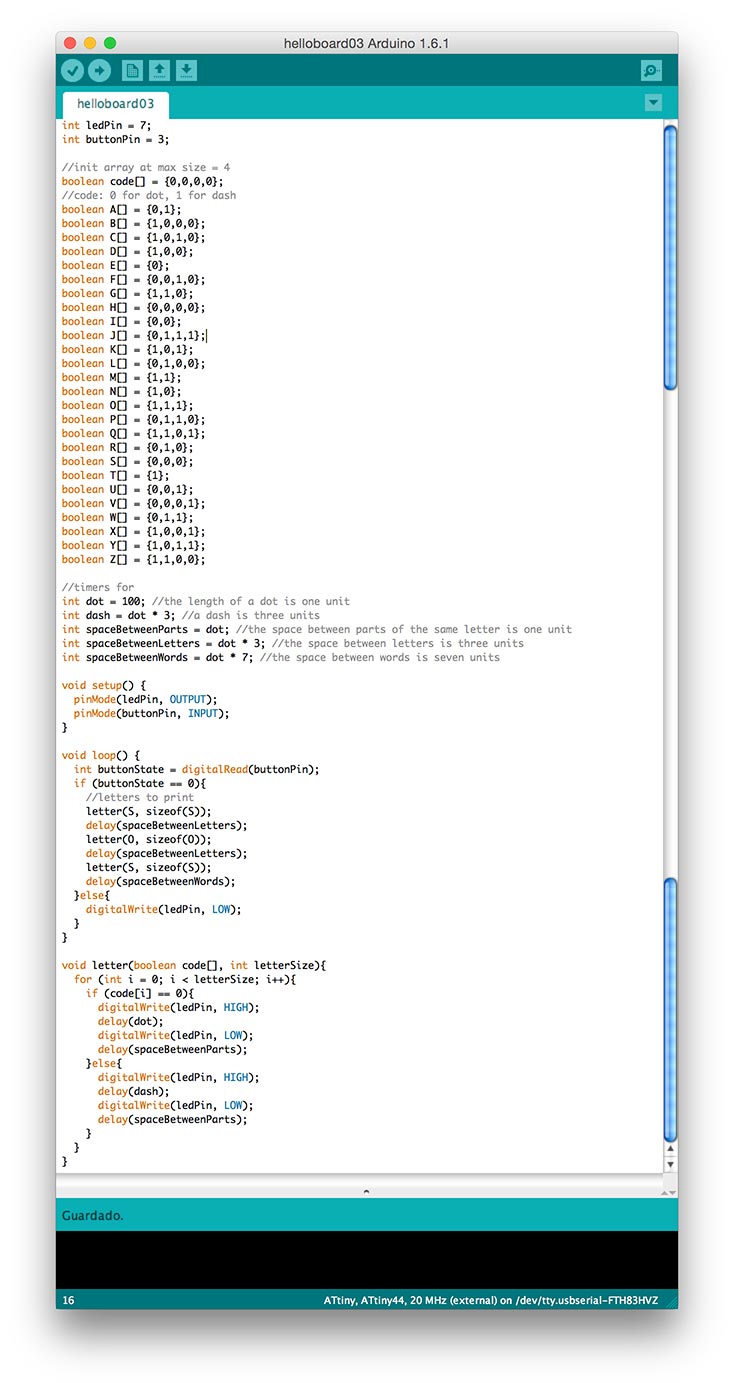Click the 'void setup() {' line

[x=104, y=685]
